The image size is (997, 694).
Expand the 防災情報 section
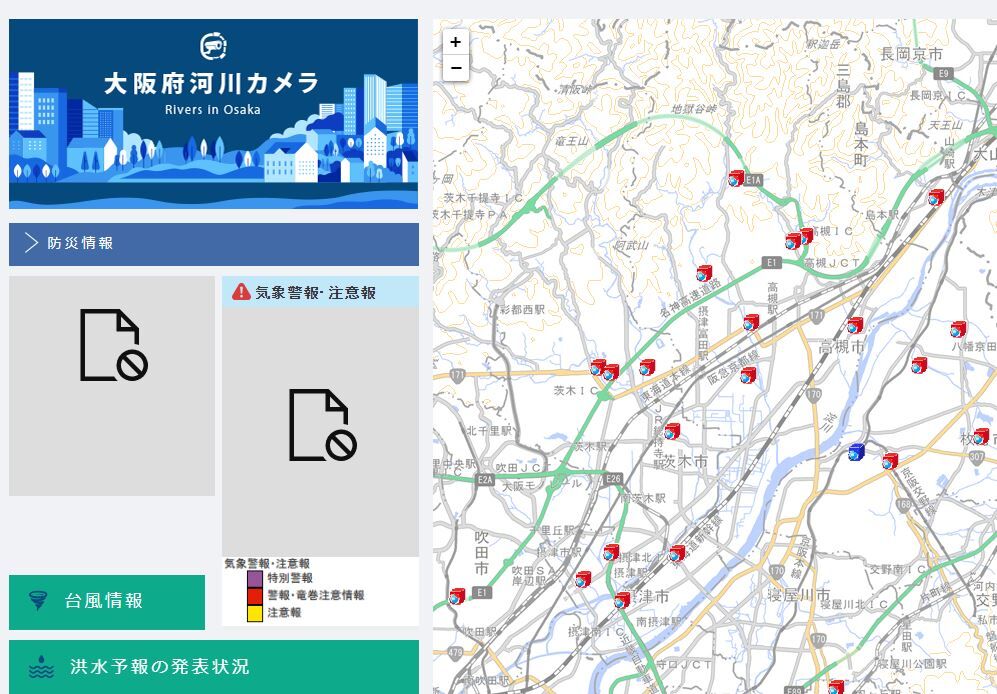[x=214, y=244]
